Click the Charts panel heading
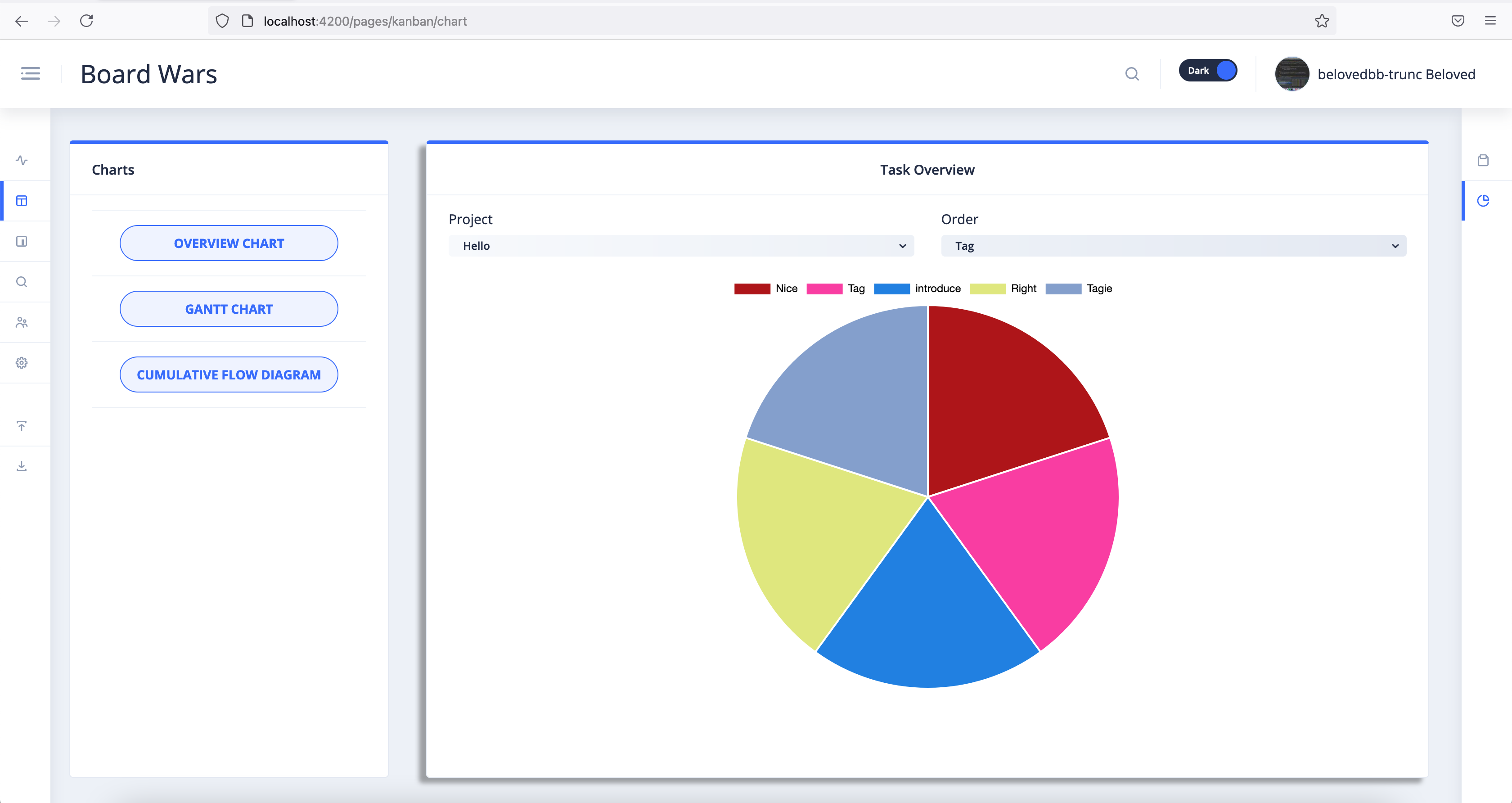 tap(112, 170)
